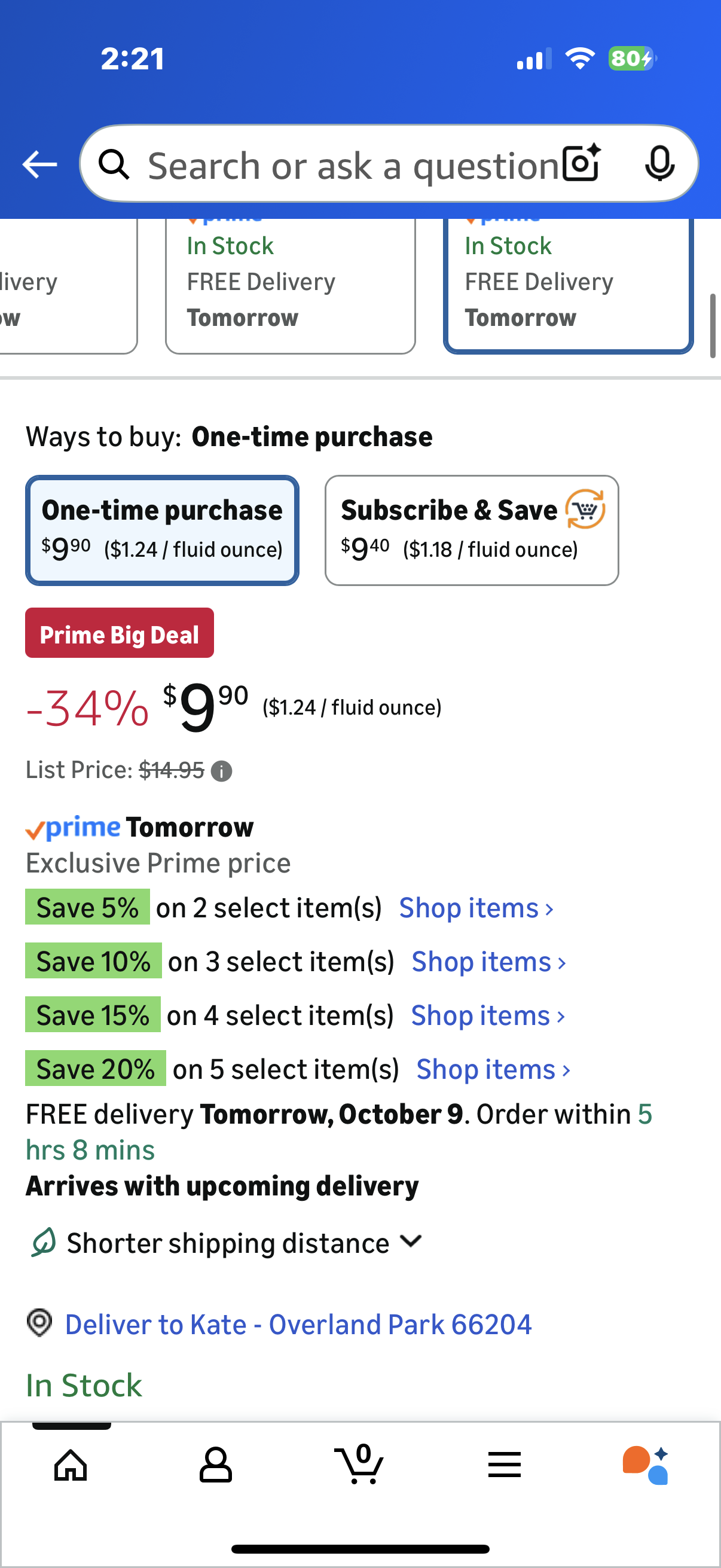Change delivery address for Kate
721x1568 pixels.
[x=298, y=1324]
